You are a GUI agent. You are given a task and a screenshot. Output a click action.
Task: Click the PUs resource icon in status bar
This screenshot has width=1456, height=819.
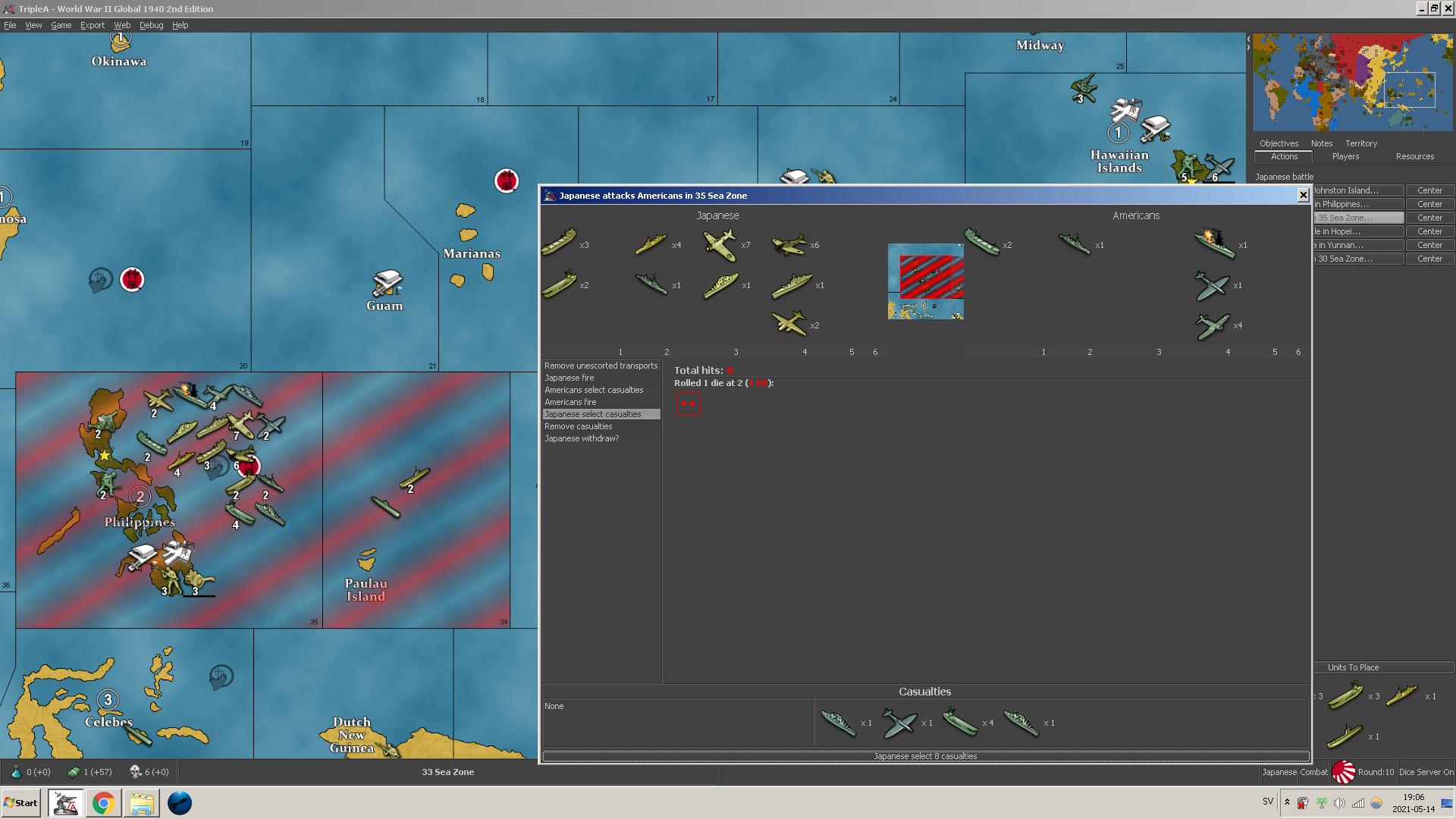point(74,772)
